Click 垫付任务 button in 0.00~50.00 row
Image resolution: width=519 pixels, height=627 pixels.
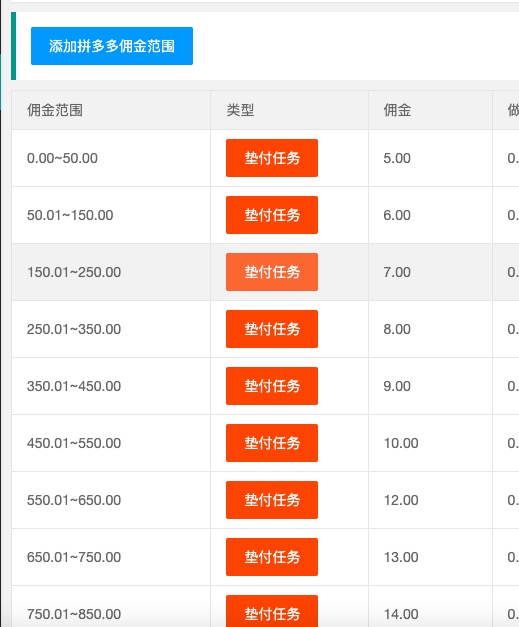272,158
